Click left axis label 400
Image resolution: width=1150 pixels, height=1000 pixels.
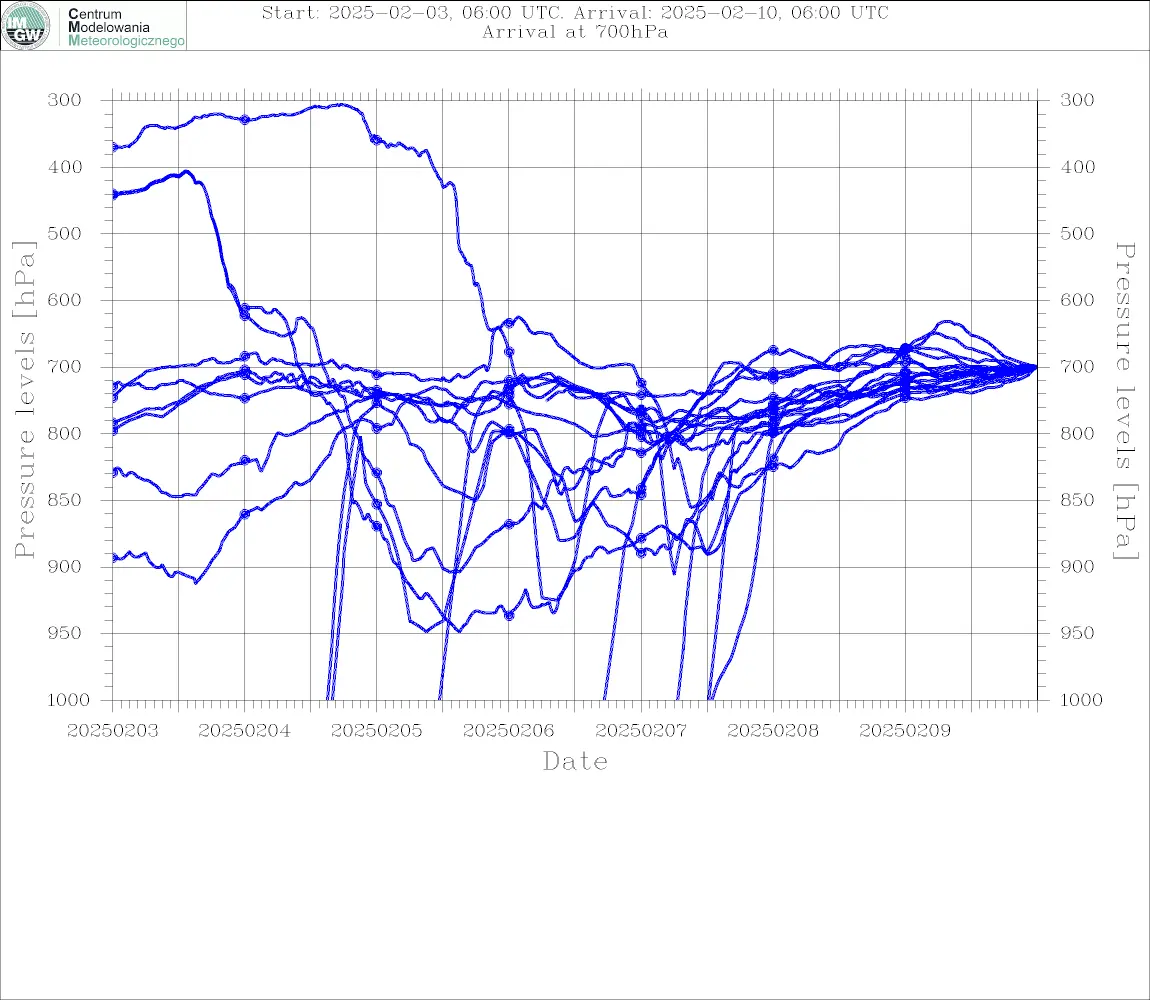click(x=65, y=167)
